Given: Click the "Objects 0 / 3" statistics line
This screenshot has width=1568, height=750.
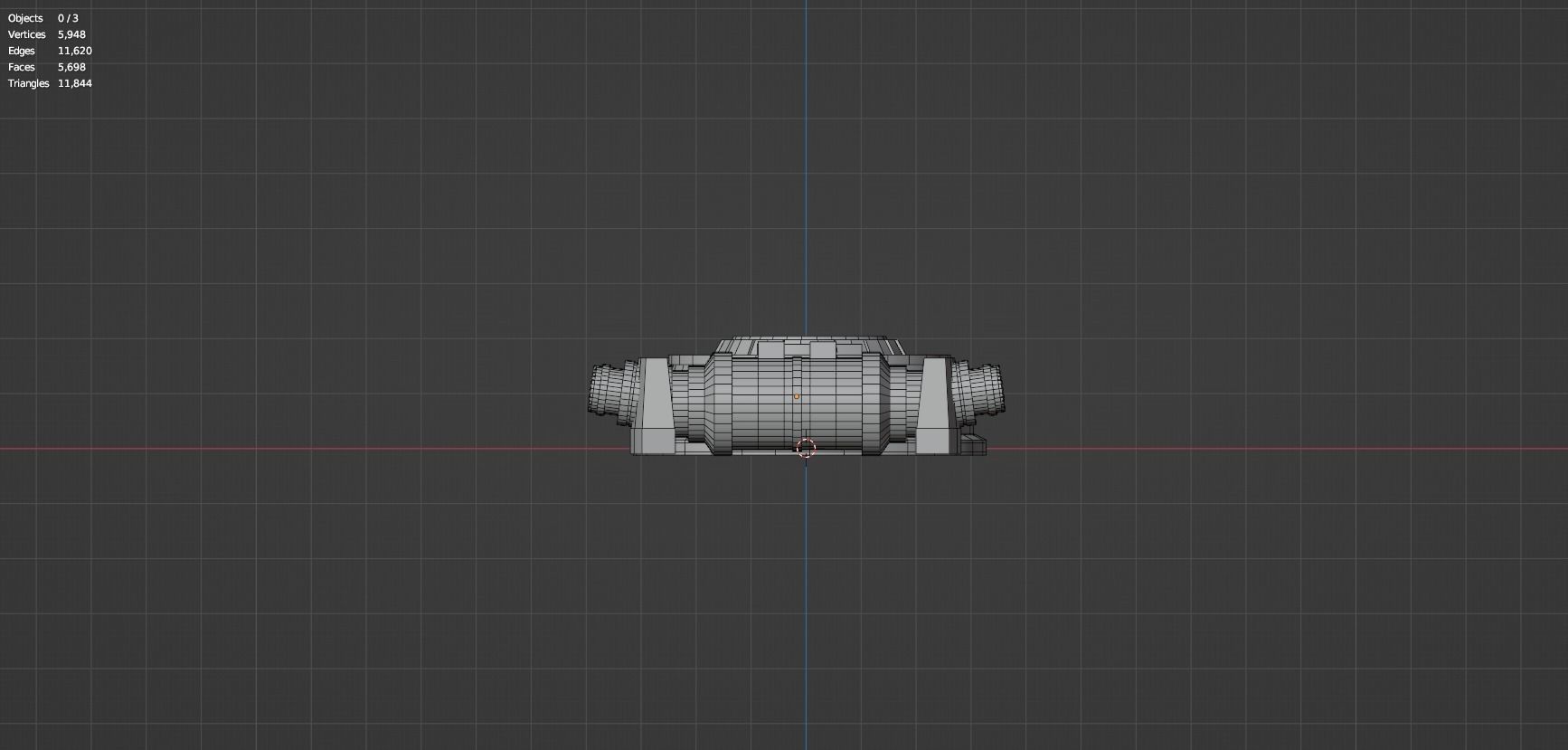Looking at the screenshot, I should pos(43,18).
